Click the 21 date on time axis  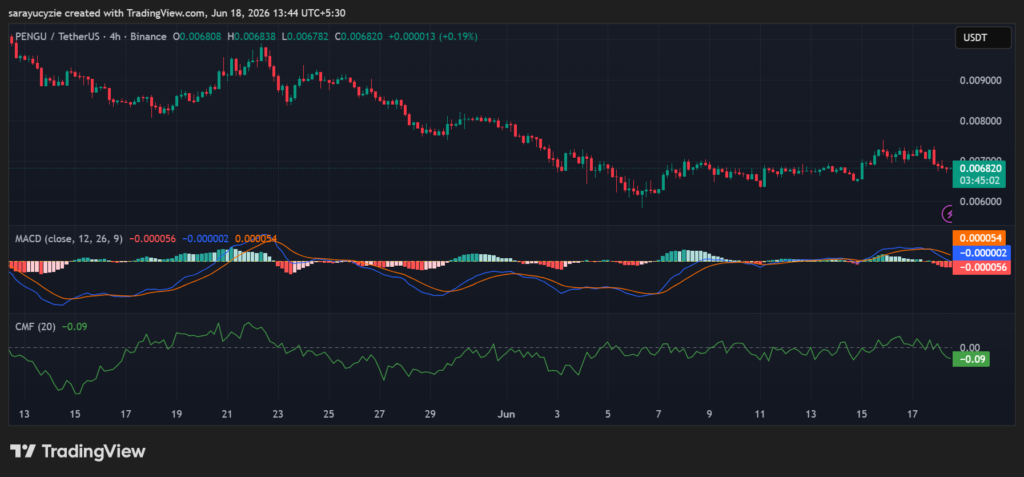pyautogui.click(x=227, y=414)
